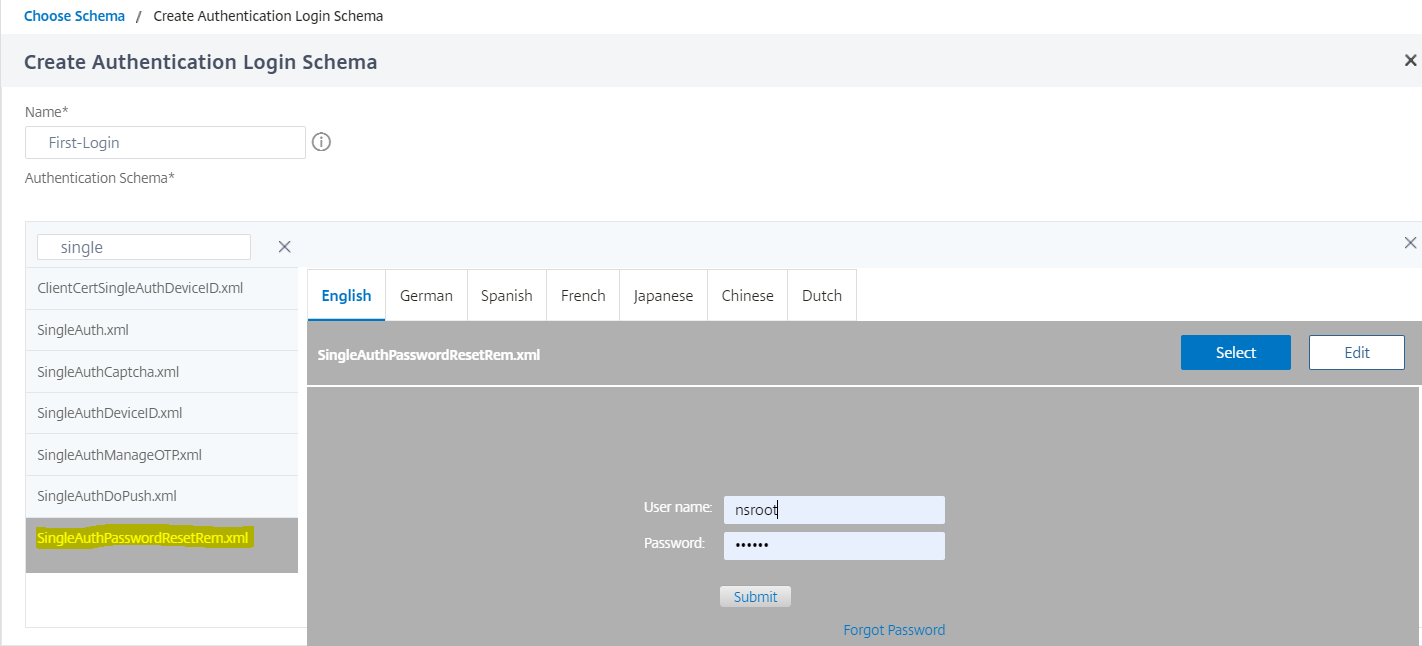Click the Name field info icon
Viewport: 1422px width, 646px height.
click(x=321, y=142)
